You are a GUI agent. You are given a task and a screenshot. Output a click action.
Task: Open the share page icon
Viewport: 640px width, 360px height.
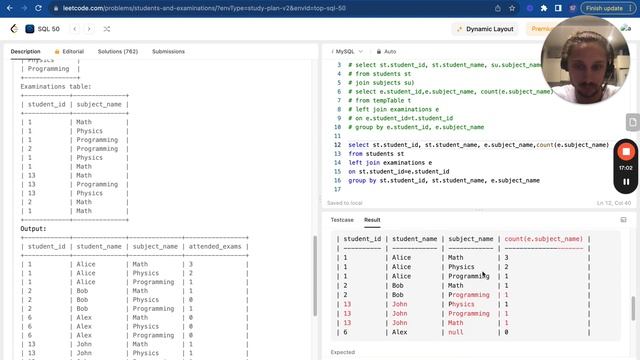[x=498, y=8]
